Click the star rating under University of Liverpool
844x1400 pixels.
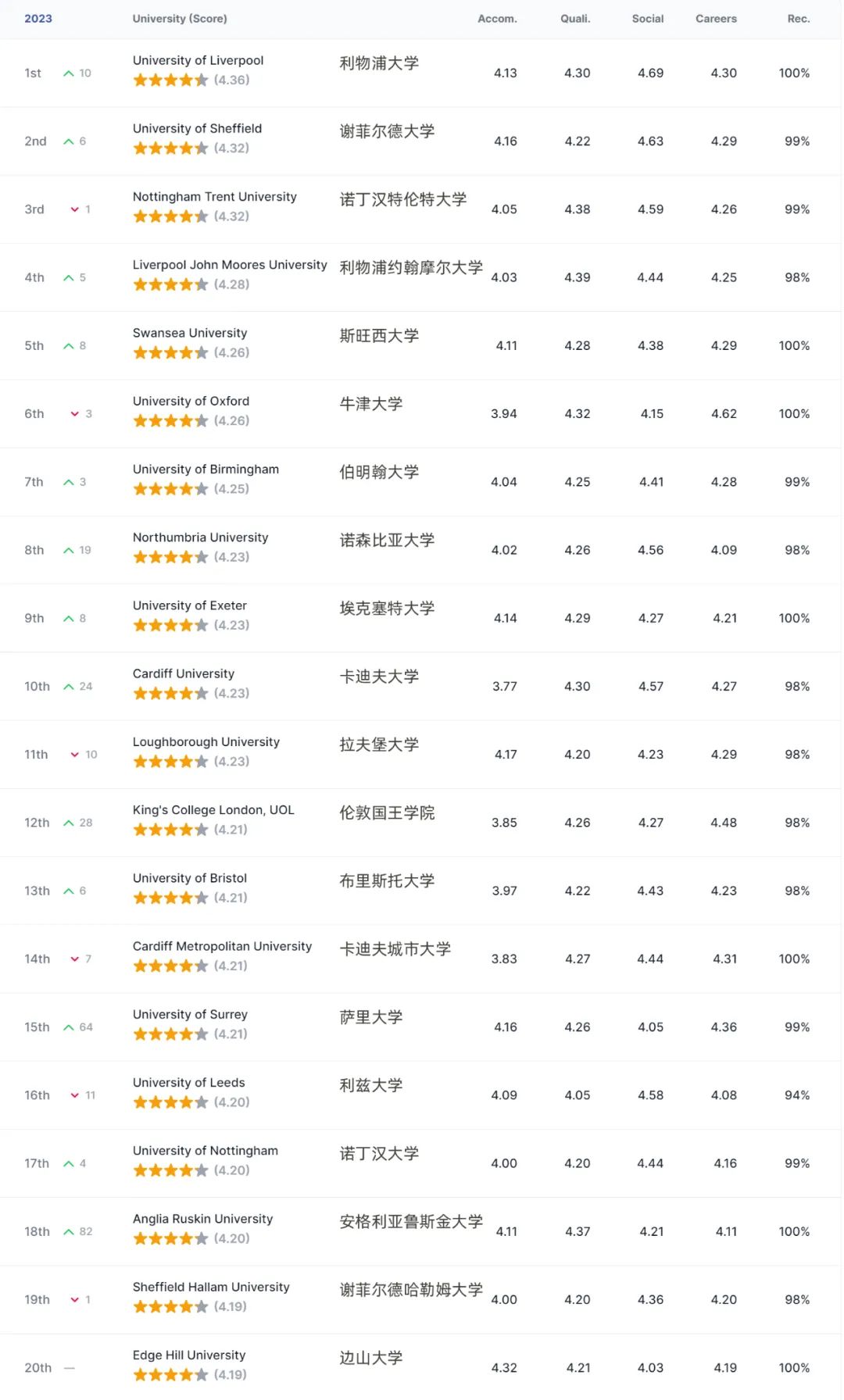170,80
